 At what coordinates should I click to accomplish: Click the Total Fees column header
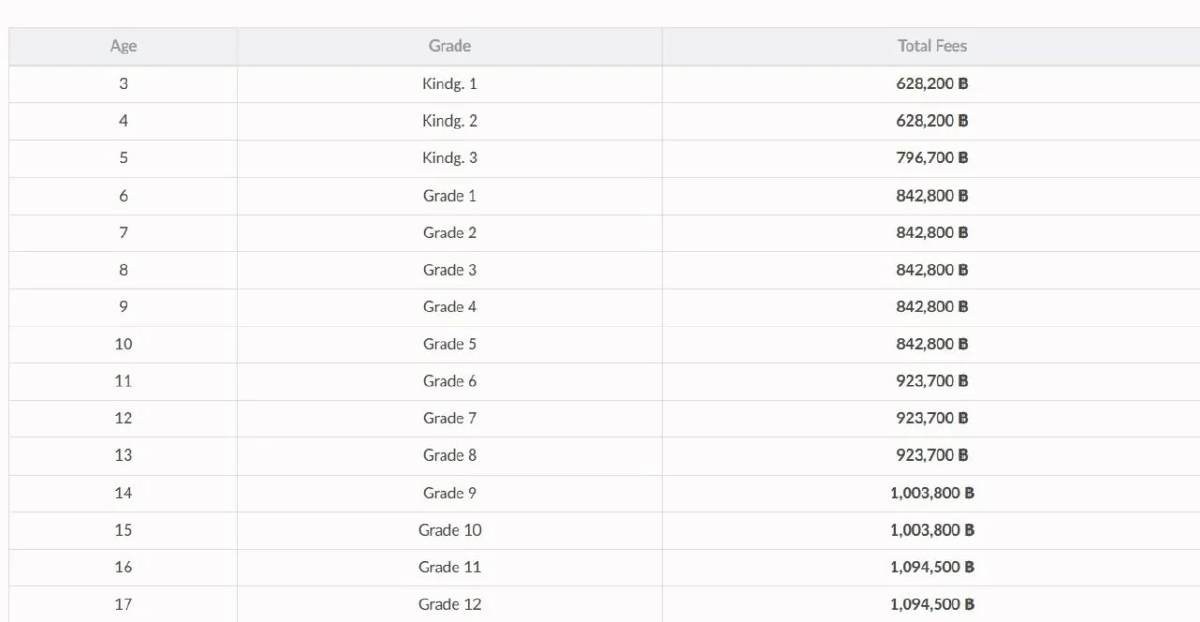932,46
